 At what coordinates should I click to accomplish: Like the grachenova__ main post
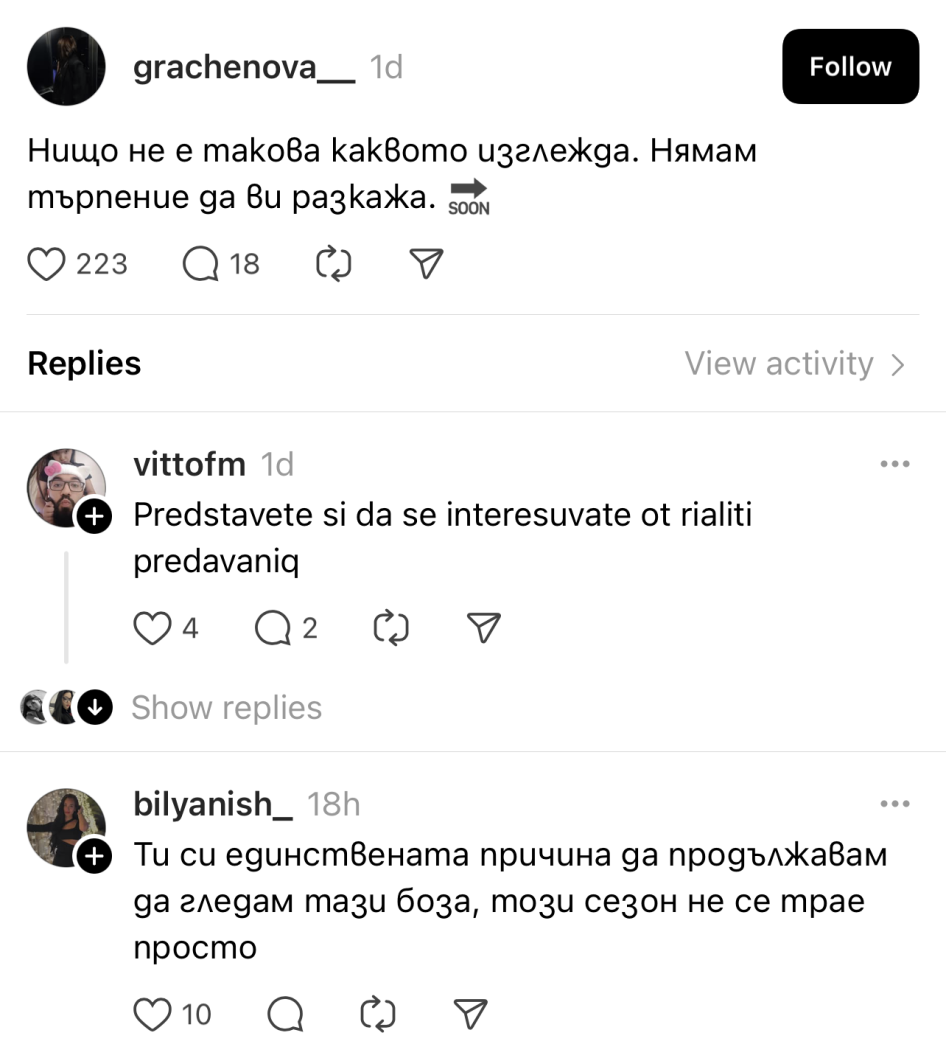point(46,264)
